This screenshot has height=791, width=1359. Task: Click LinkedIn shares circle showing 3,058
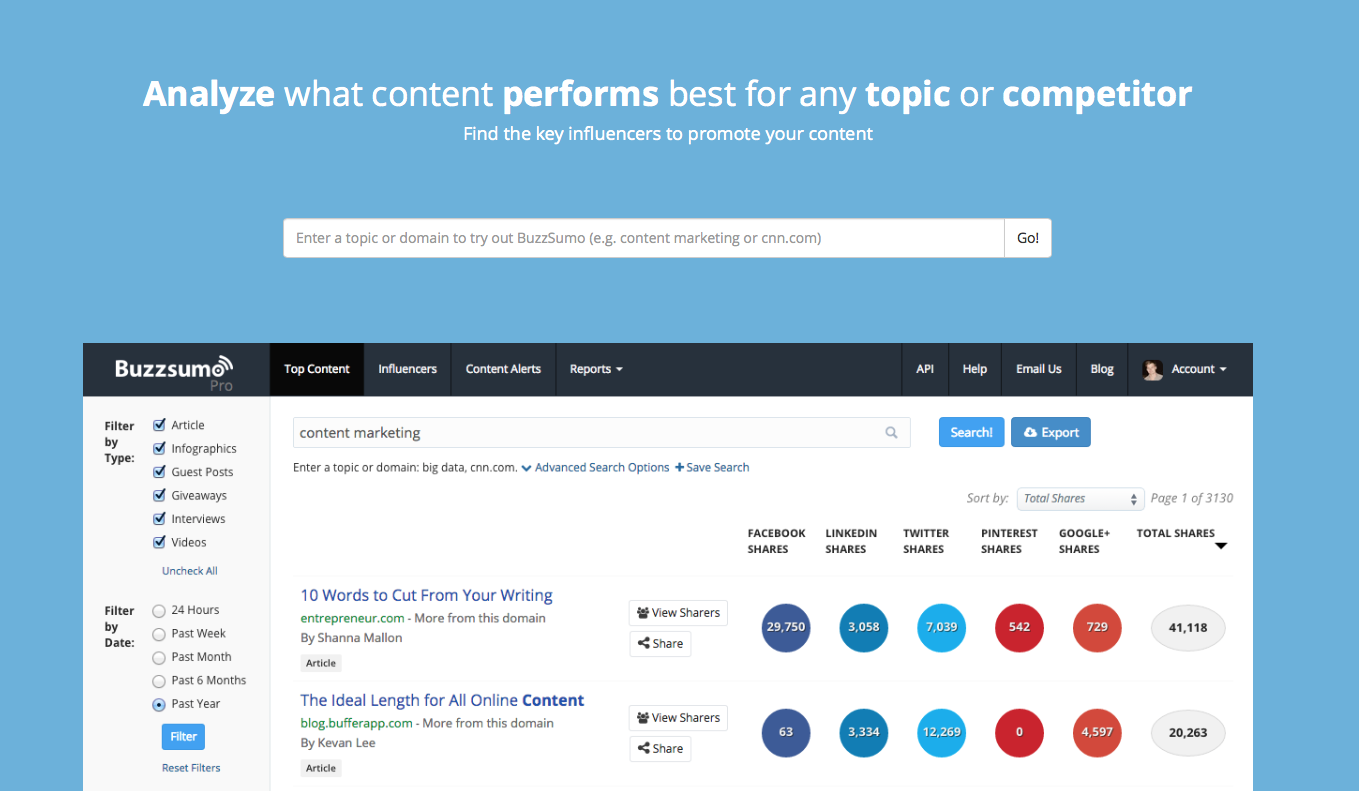coord(864,627)
